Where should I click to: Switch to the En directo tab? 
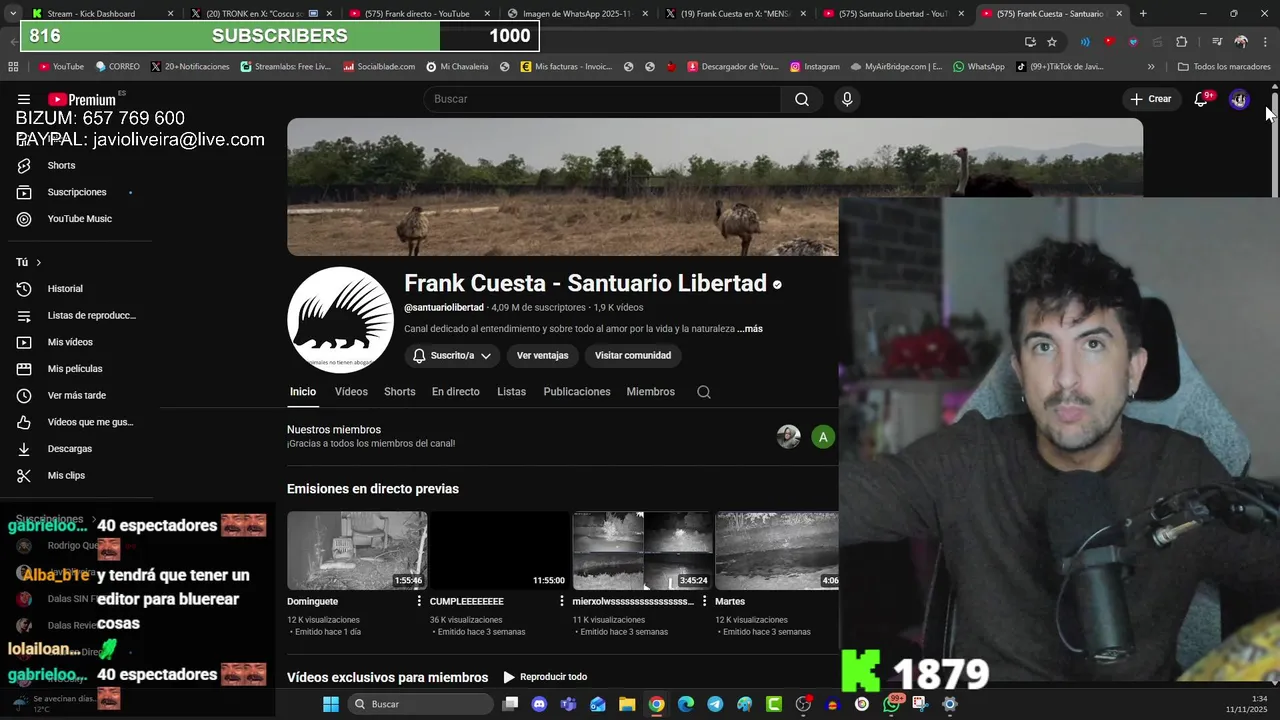[x=456, y=392]
